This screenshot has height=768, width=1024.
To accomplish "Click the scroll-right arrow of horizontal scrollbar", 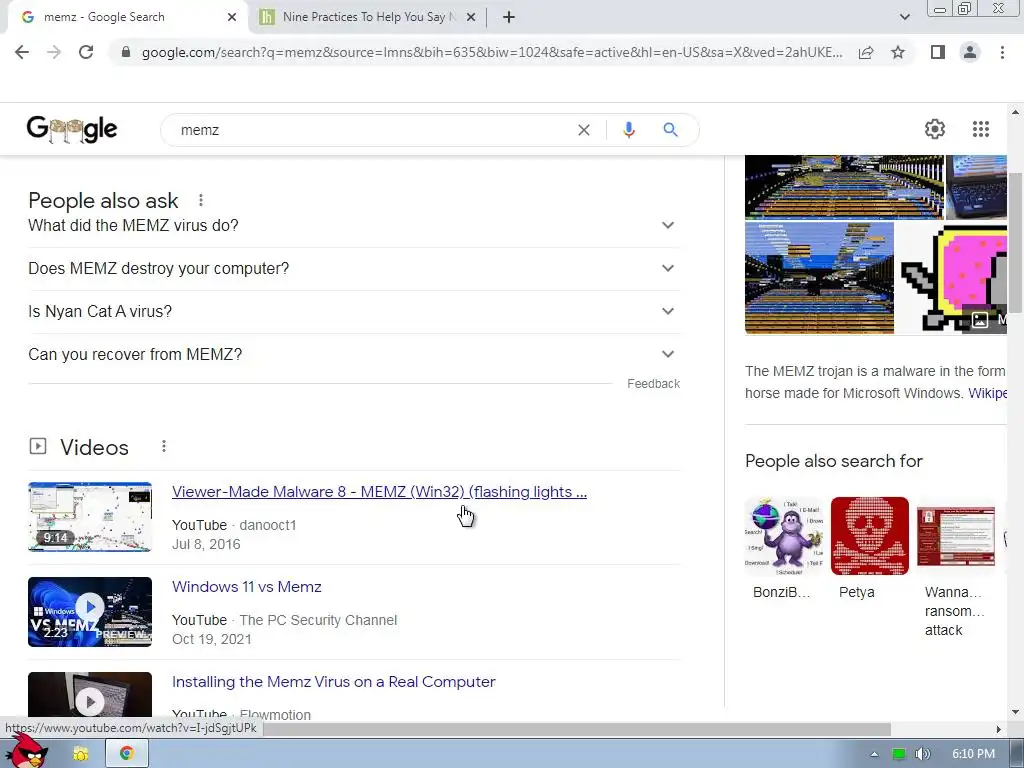I will point(999,729).
